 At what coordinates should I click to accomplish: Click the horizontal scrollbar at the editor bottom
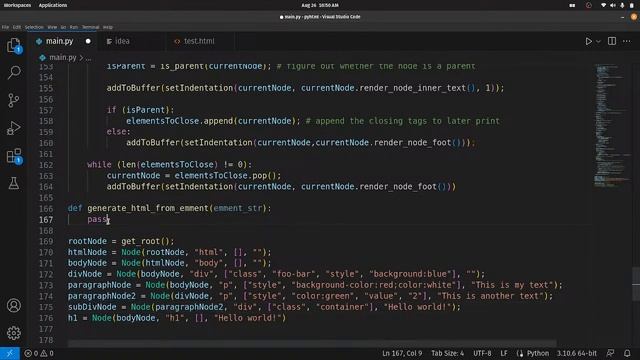click(x=312, y=343)
